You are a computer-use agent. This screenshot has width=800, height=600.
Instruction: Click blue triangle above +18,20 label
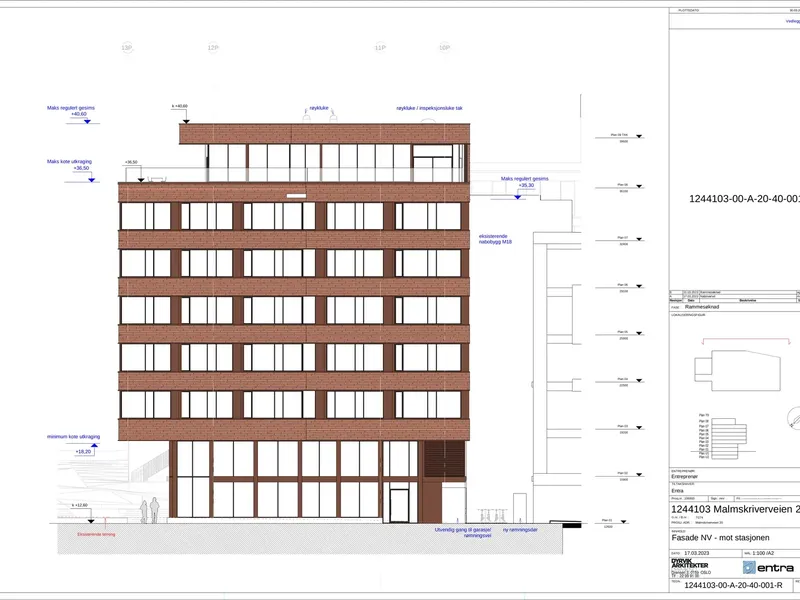(x=94, y=445)
